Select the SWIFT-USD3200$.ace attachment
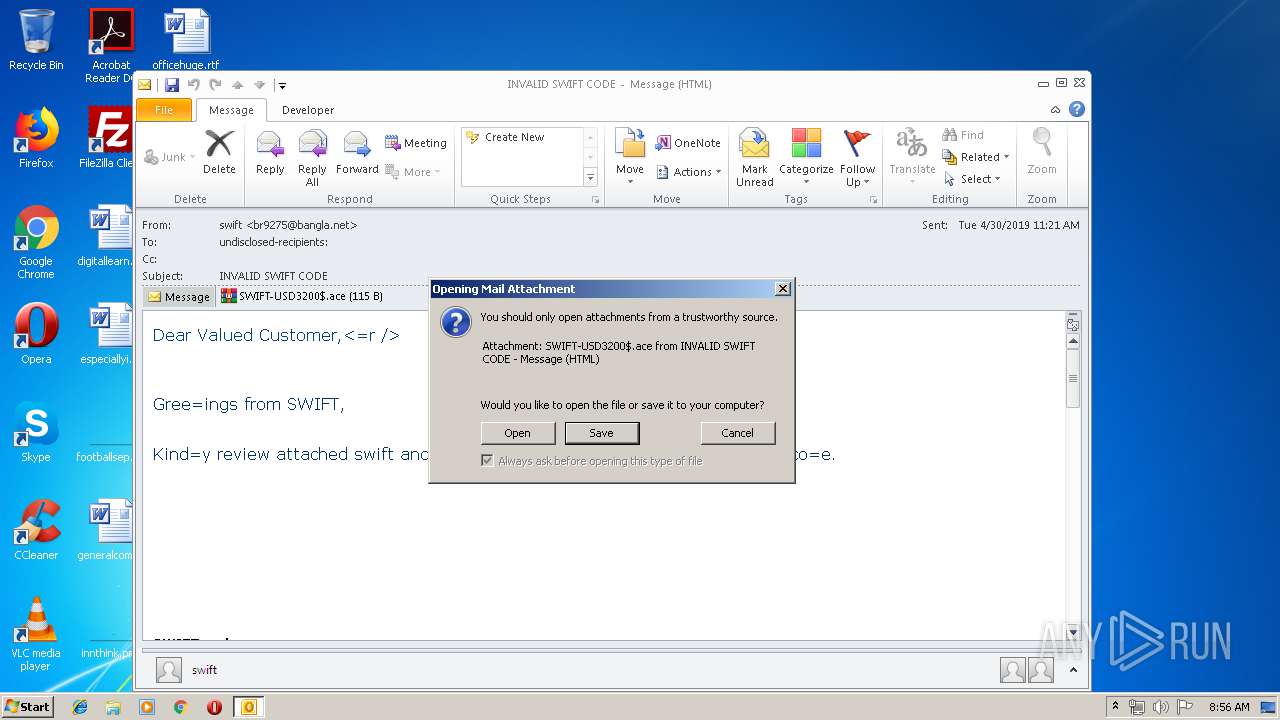 coord(302,296)
